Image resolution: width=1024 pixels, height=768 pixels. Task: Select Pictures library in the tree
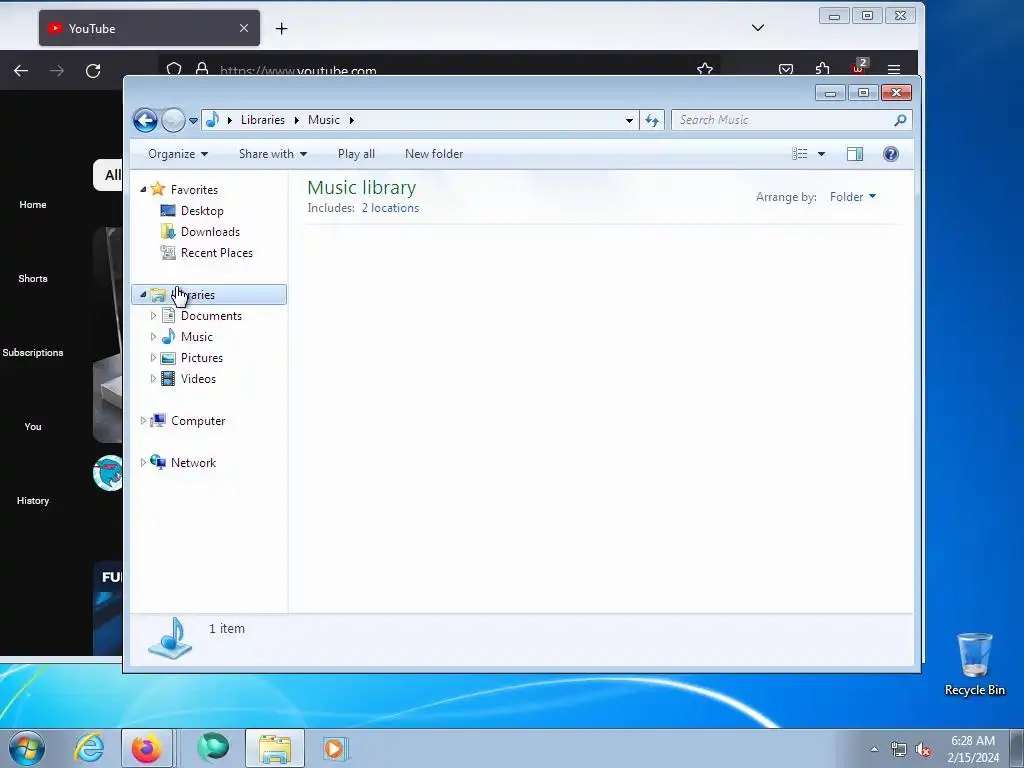pyautogui.click(x=202, y=358)
